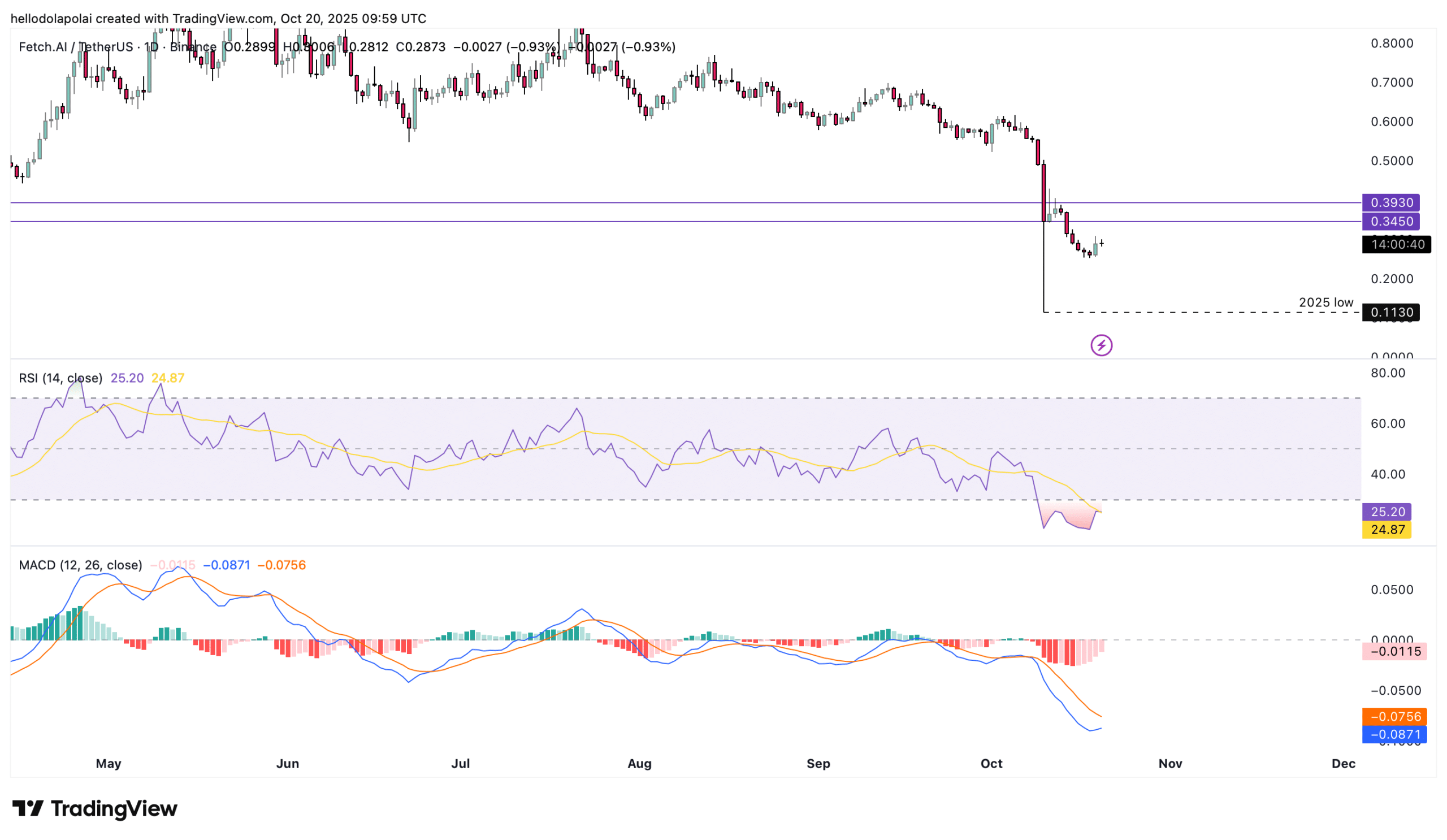
Task: Click the purple 25.20 RSI axis label
Action: point(1386,512)
